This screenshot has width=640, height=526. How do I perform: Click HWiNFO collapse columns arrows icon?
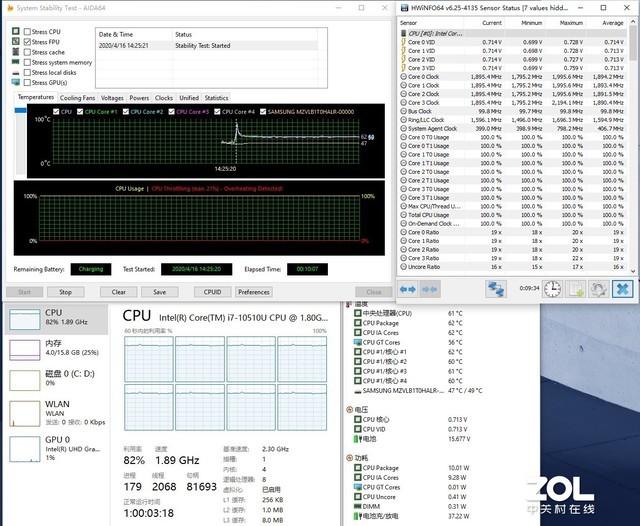pyautogui.click(x=429, y=289)
